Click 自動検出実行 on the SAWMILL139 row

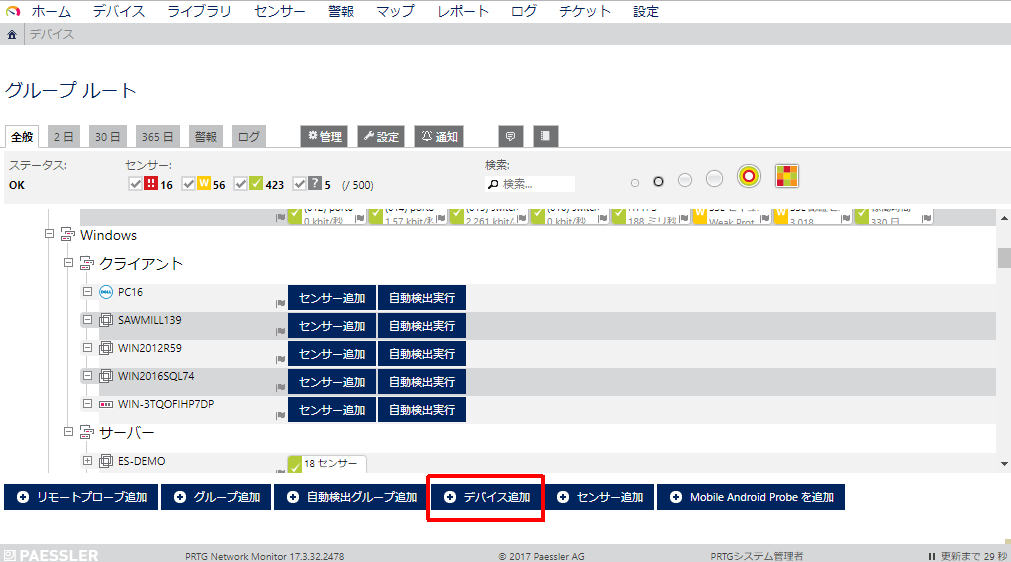pos(422,325)
